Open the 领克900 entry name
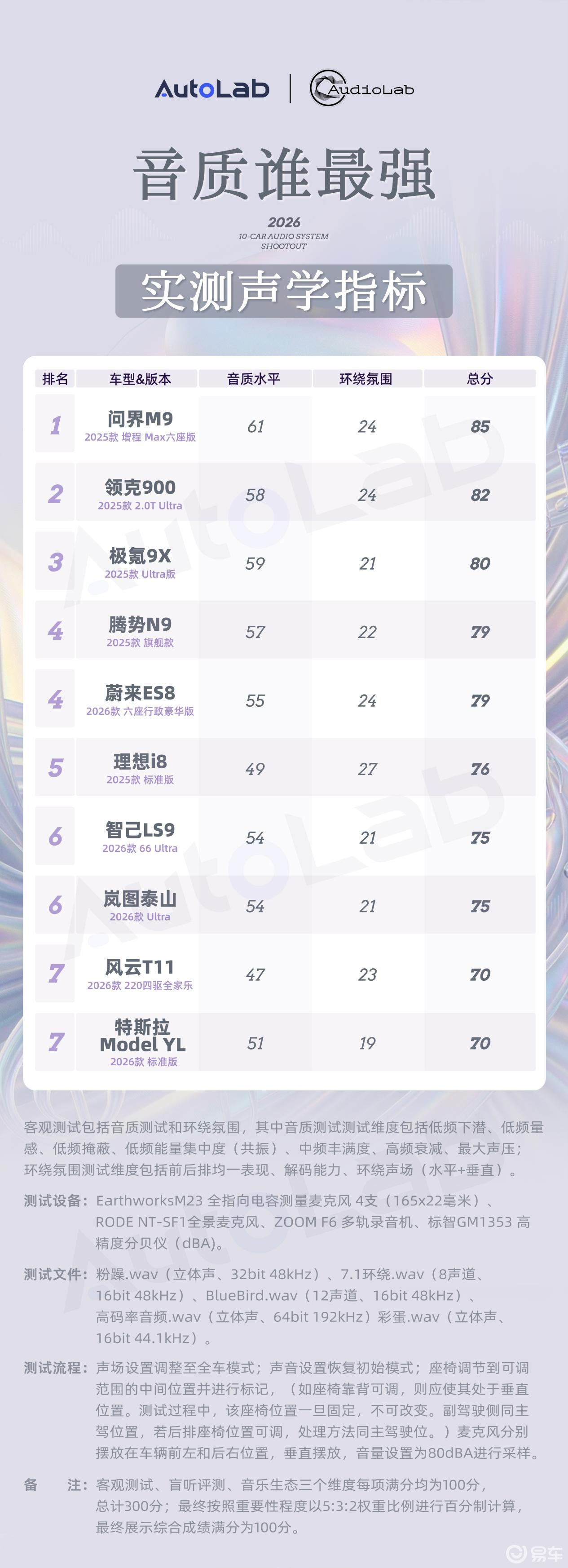Screen dimensions: 568x1568 (x=140, y=487)
